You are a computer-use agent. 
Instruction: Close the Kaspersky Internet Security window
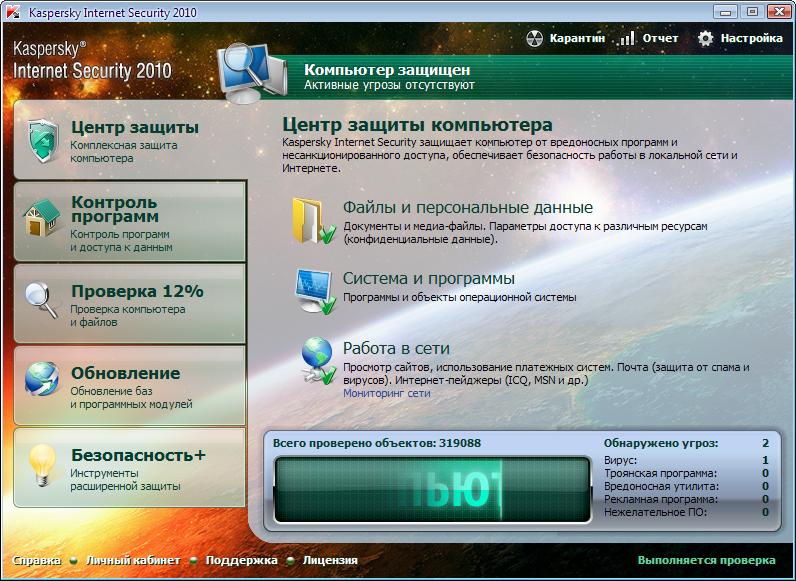[779, 12]
